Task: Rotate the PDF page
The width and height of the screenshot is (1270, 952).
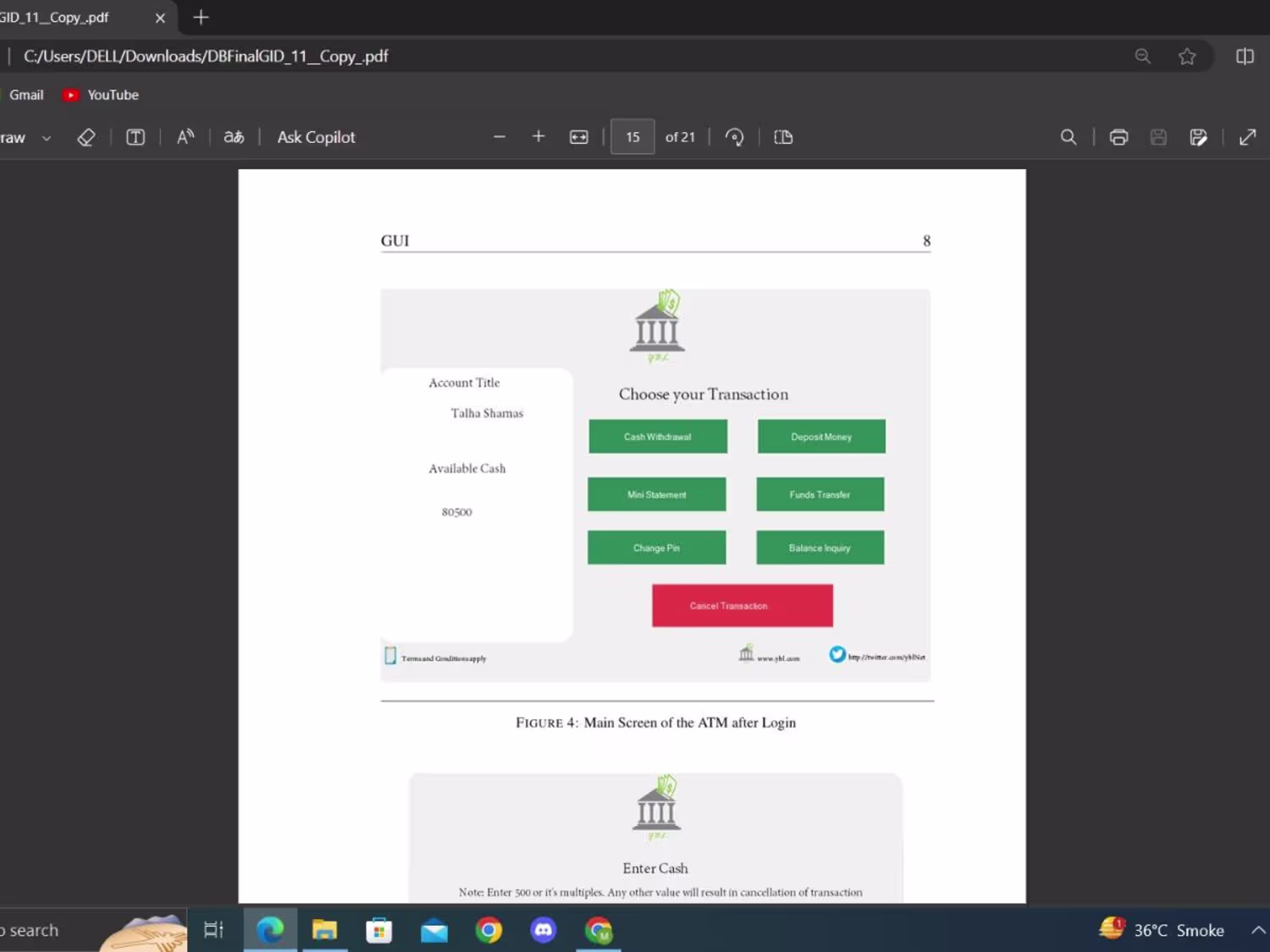Action: [x=735, y=137]
